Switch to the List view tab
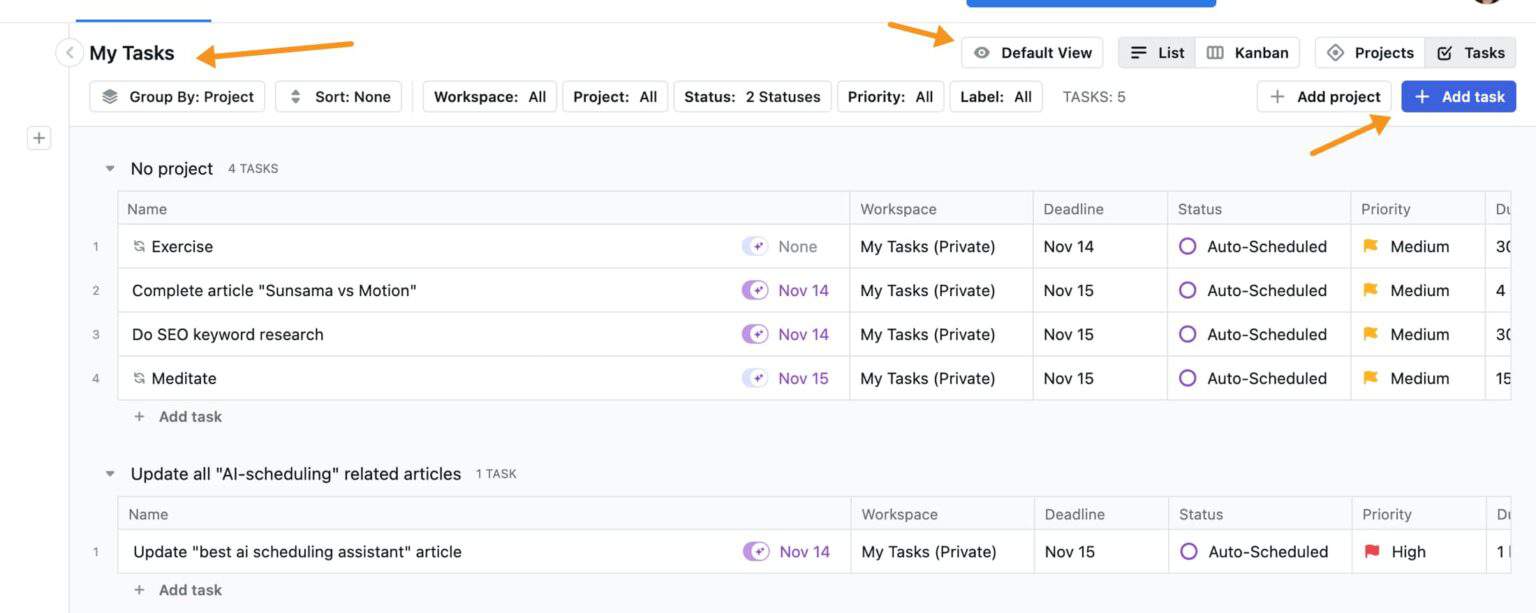The width and height of the screenshot is (1536, 613). pyautogui.click(x=1156, y=52)
